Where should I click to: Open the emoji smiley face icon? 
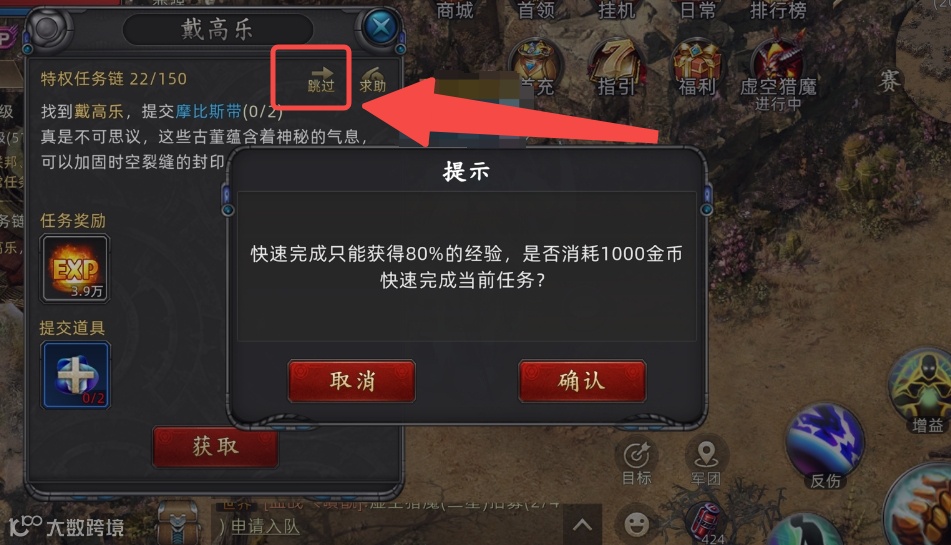coord(636,524)
